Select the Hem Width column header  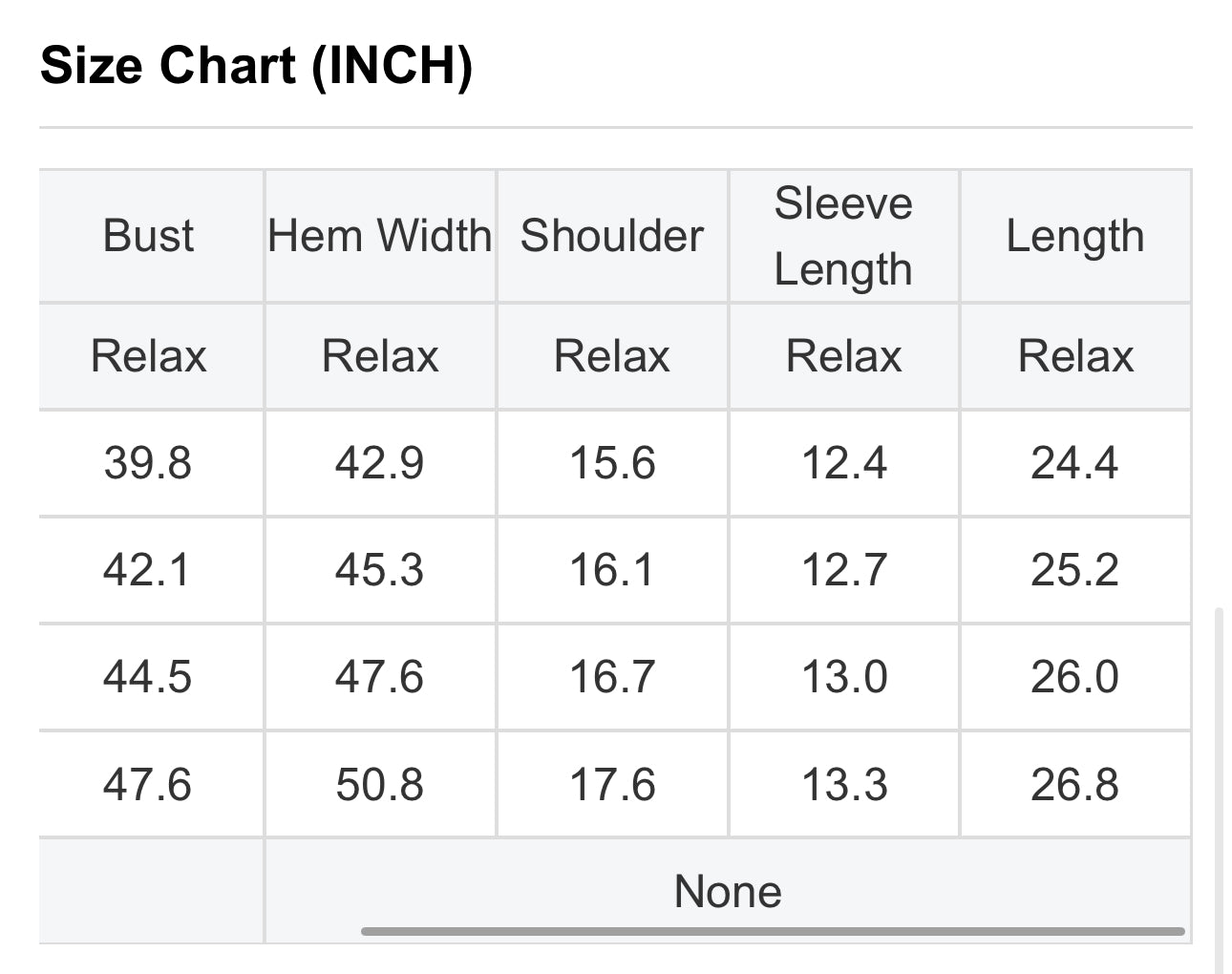tap(380, 236)
